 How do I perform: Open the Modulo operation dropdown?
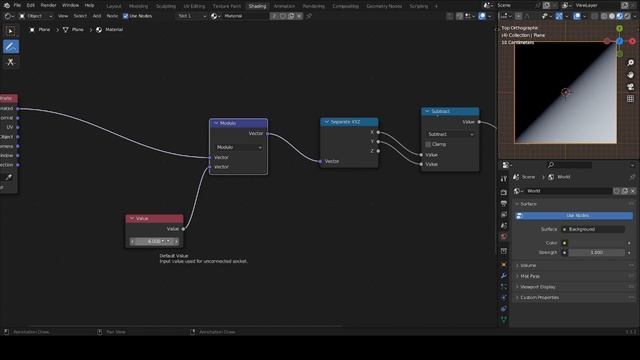[x=239, y=147]
